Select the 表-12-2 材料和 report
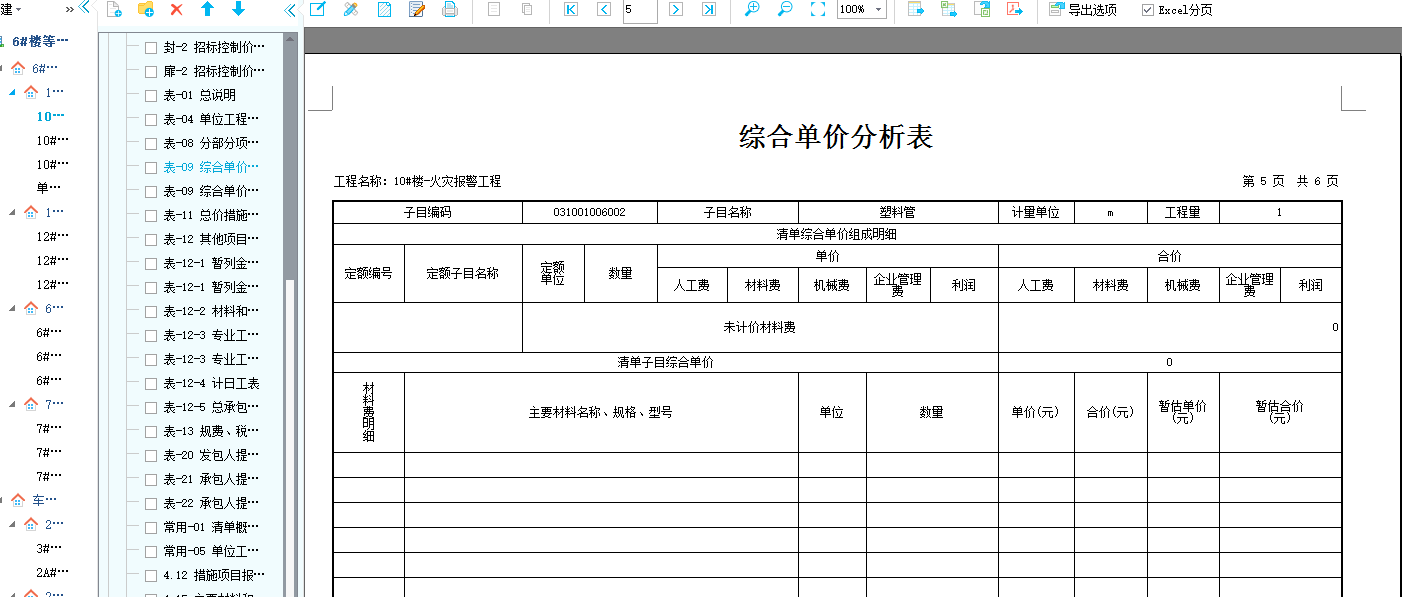1402x597 pixels. tap(211, 311)
